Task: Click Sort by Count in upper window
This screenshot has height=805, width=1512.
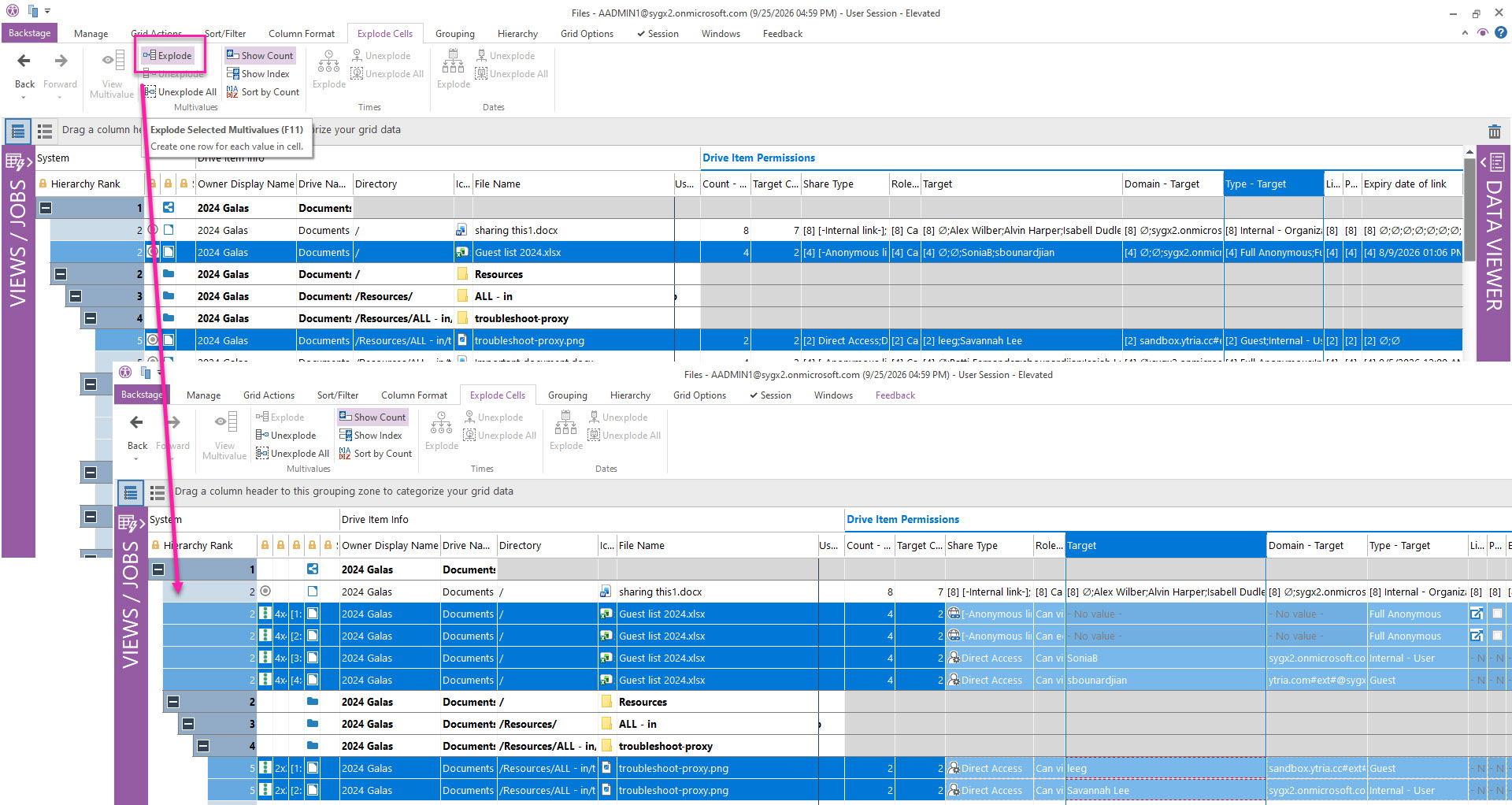Action: pos(263,92)
